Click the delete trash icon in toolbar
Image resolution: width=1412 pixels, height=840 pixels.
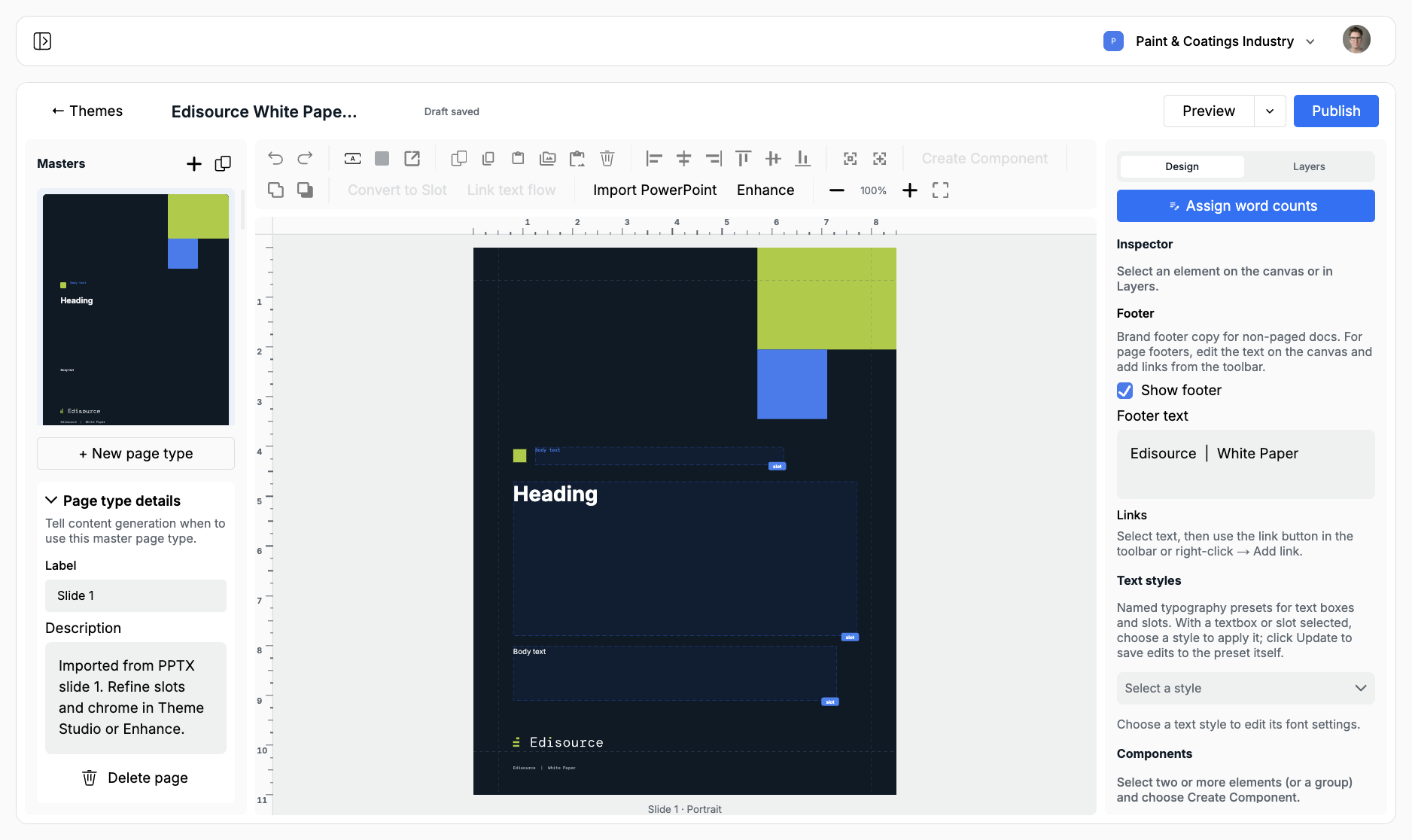pos(607,158)
